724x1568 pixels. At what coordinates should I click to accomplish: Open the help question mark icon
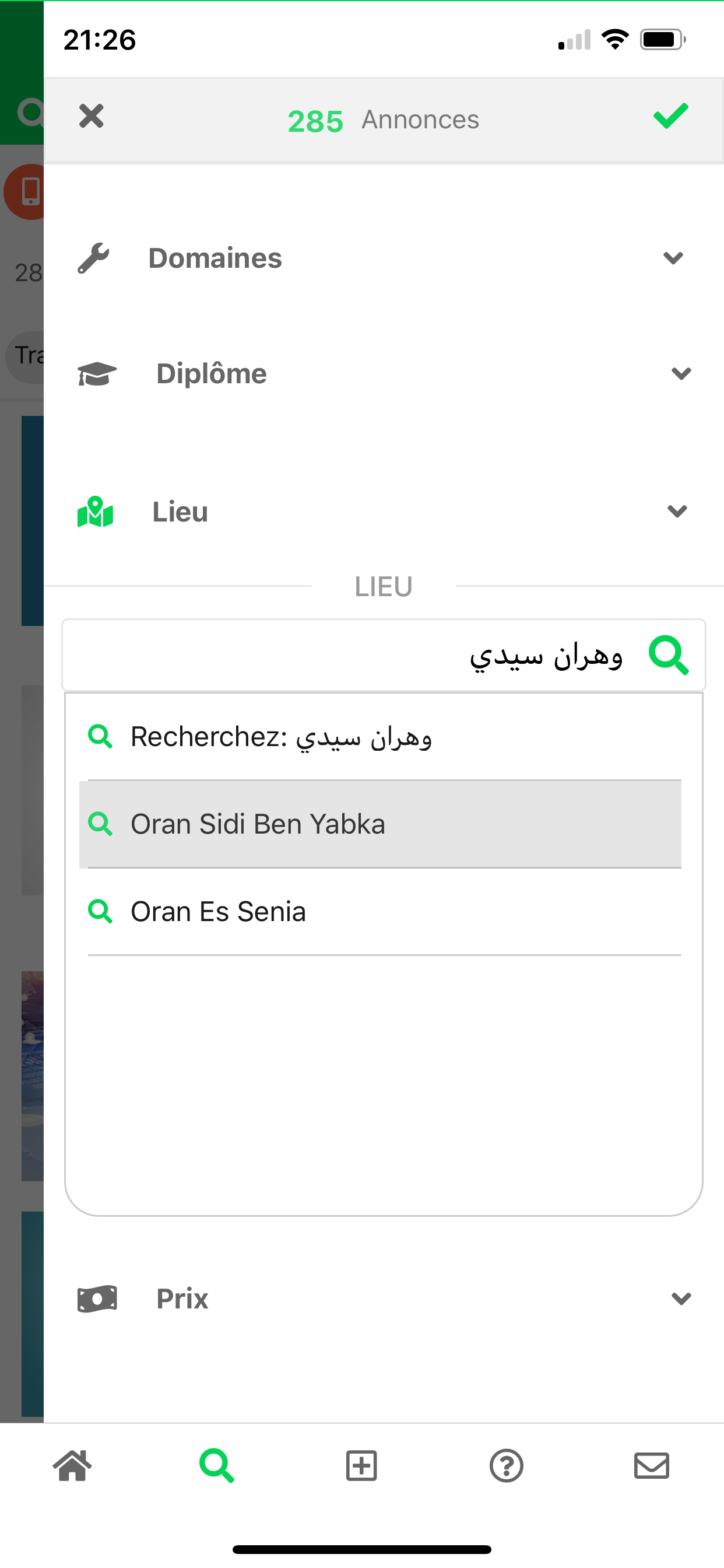pyautogui.click(x=506, y=1465)
